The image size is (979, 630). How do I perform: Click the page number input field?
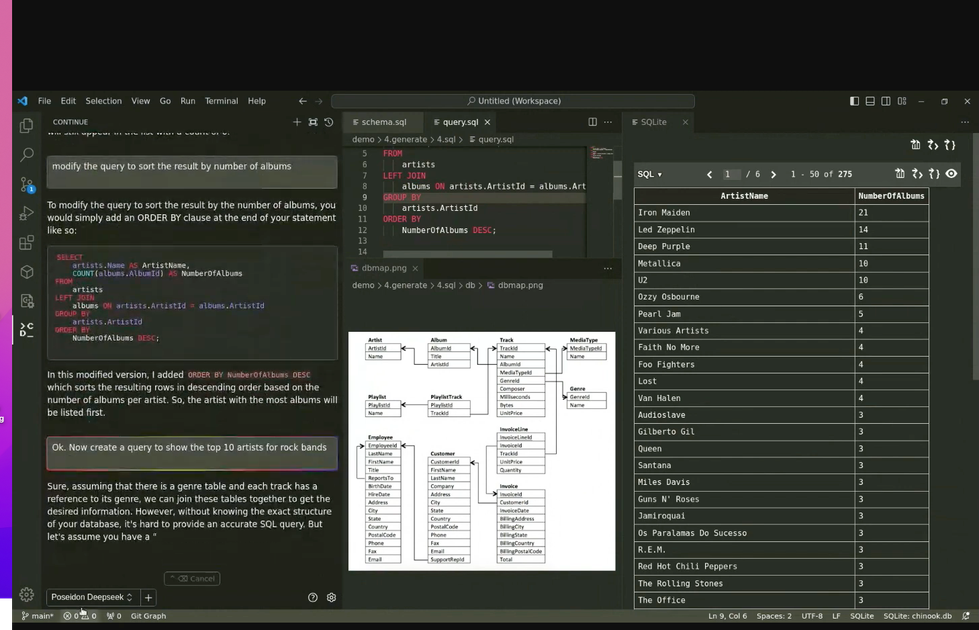(x=731, y=174)
